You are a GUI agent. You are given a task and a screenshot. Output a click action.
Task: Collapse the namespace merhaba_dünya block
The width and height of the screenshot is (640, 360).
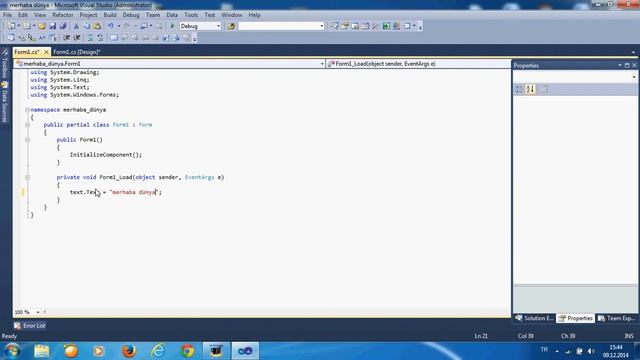pyautogui.click(x=27, y=110)
